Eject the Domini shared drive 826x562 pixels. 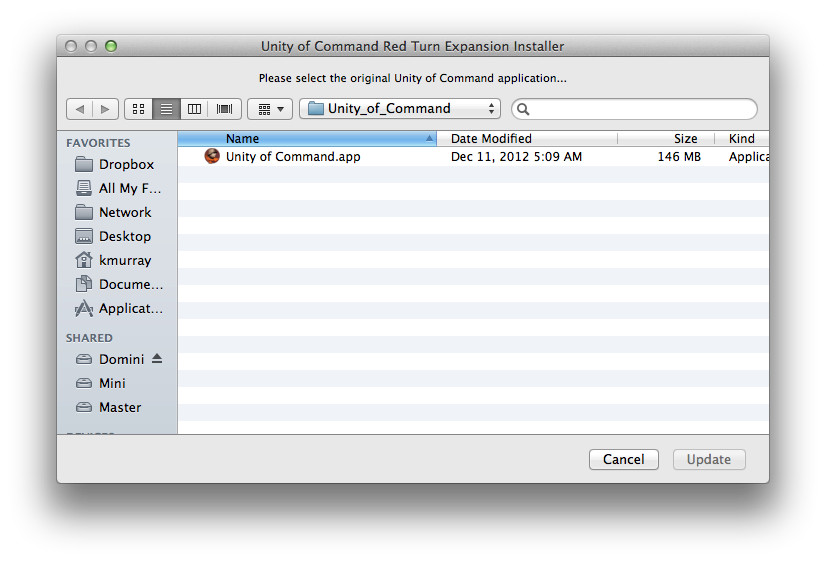point(157,359)
